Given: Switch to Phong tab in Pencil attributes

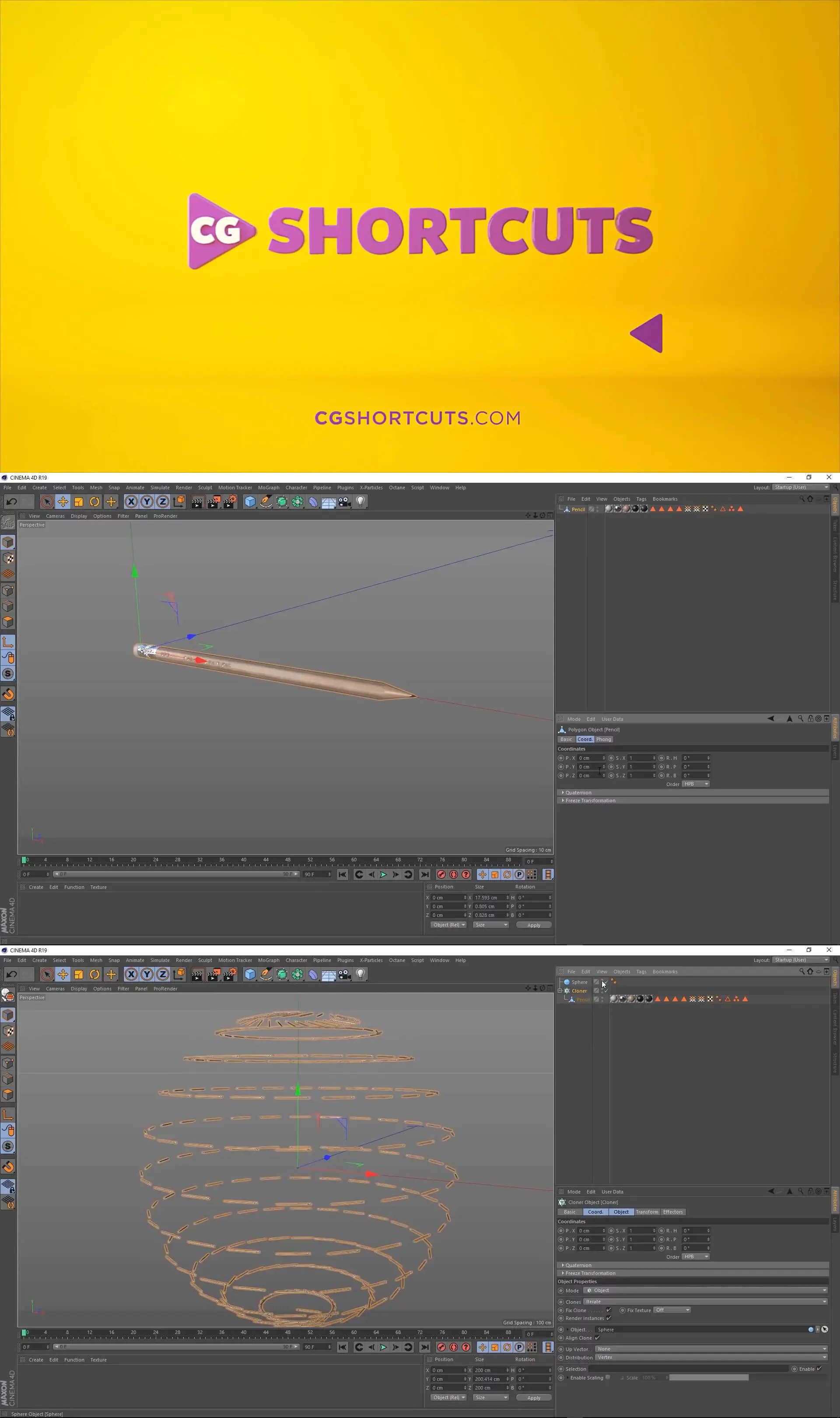Looking at the screenshot, I should [603, 739].
